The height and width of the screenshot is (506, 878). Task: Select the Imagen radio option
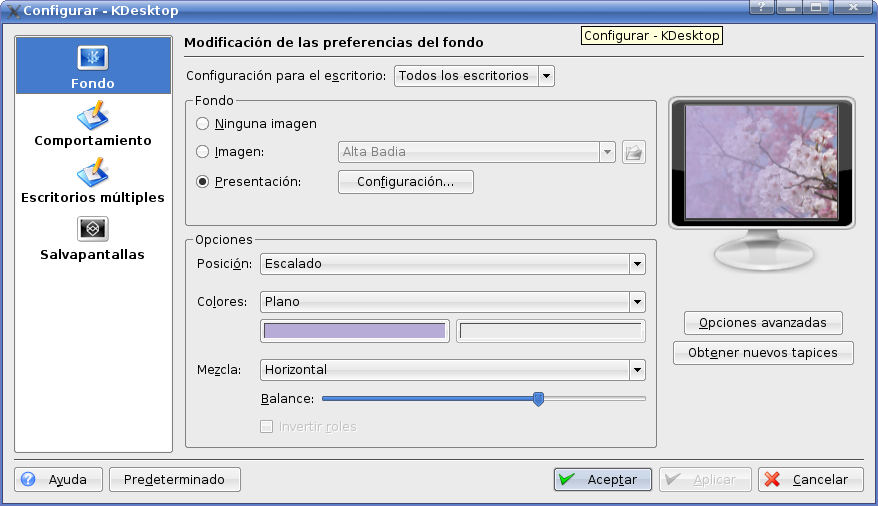coord(203,152)
